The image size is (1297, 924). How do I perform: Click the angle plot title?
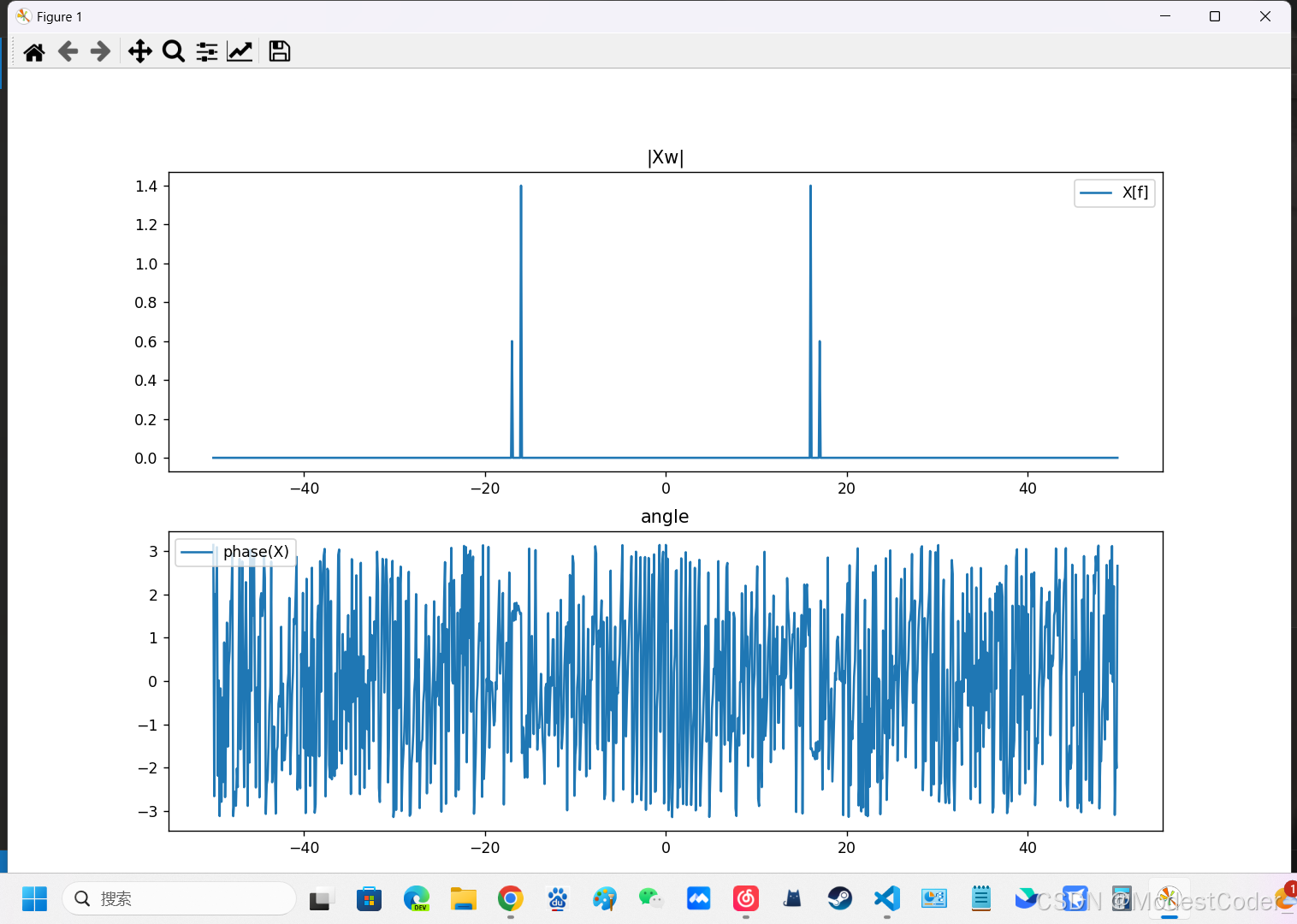pos(665,517)
